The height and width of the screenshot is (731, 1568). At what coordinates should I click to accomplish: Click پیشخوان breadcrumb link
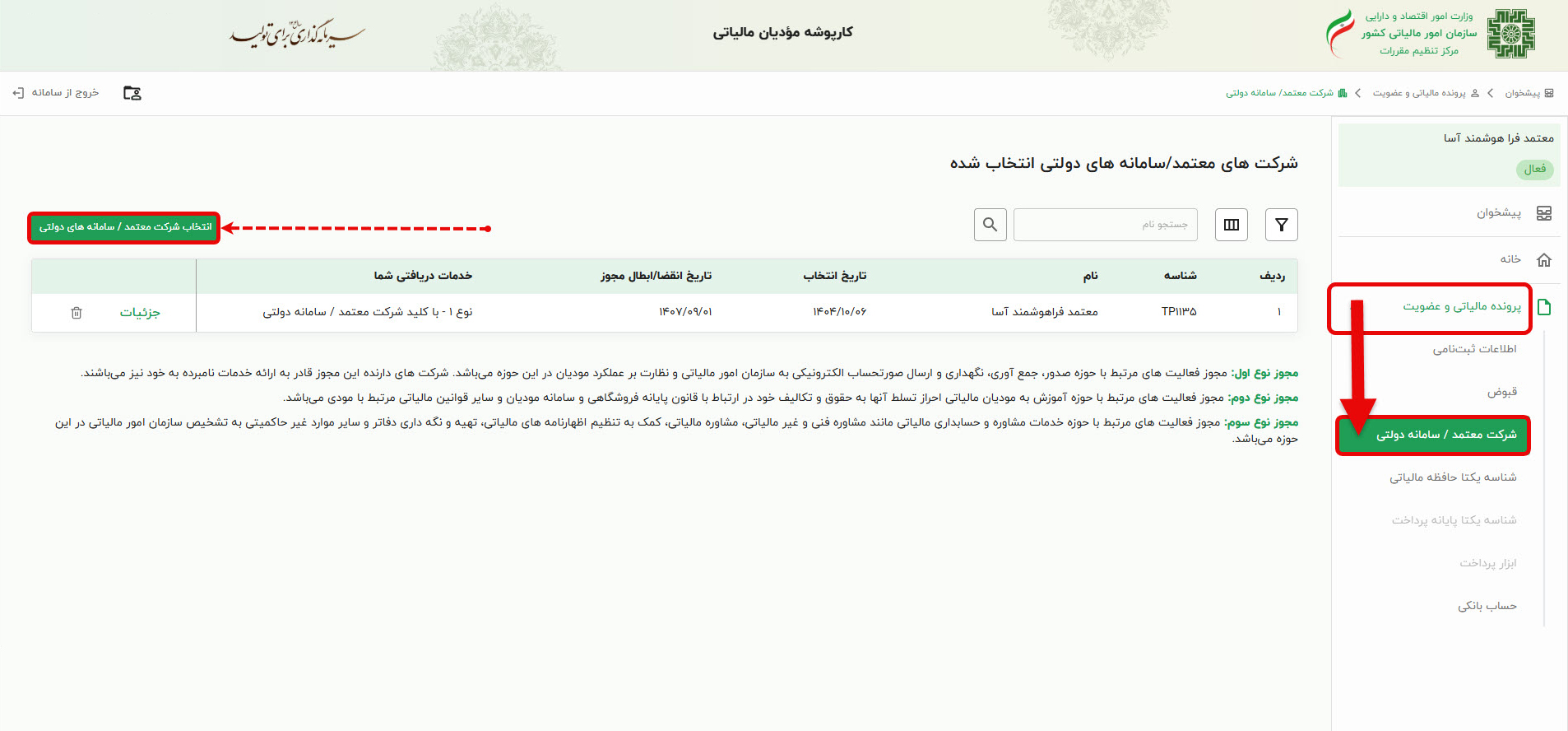1529,93
